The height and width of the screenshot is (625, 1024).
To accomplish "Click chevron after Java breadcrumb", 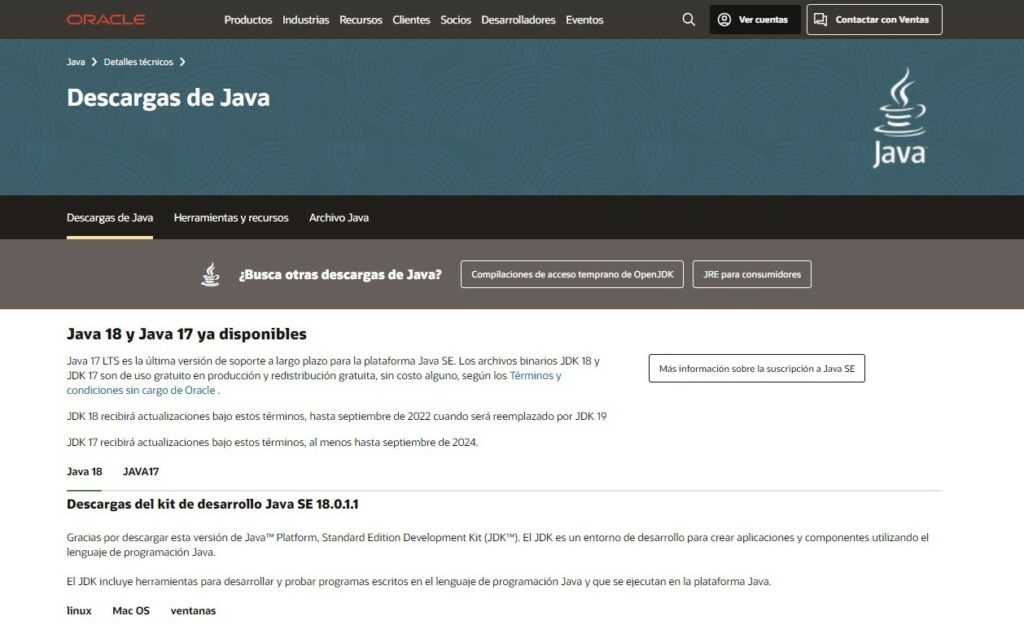I will [x=94, y=62].
